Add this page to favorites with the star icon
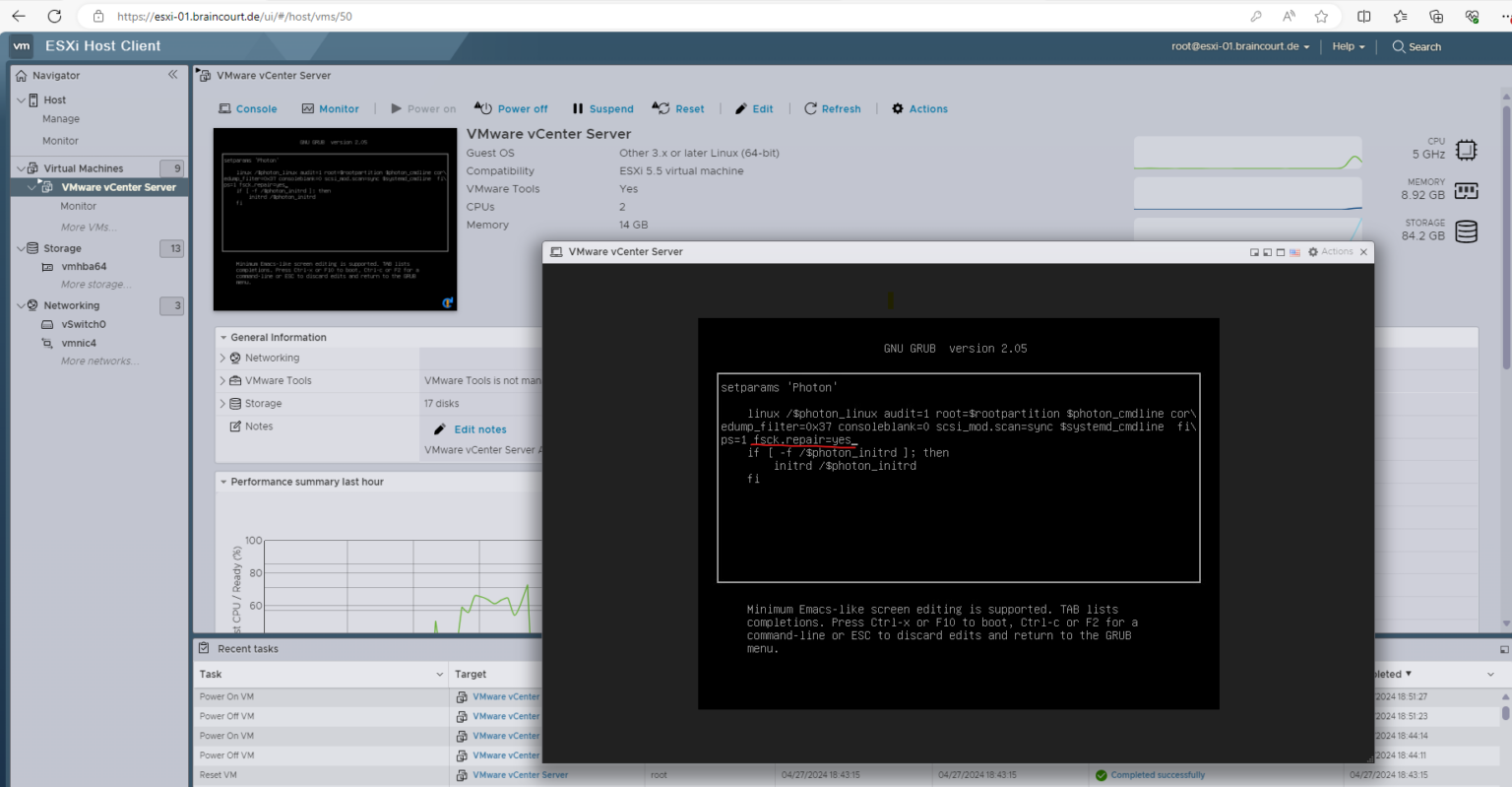The image size is (1512, 787). click(x=1321, y=16)
